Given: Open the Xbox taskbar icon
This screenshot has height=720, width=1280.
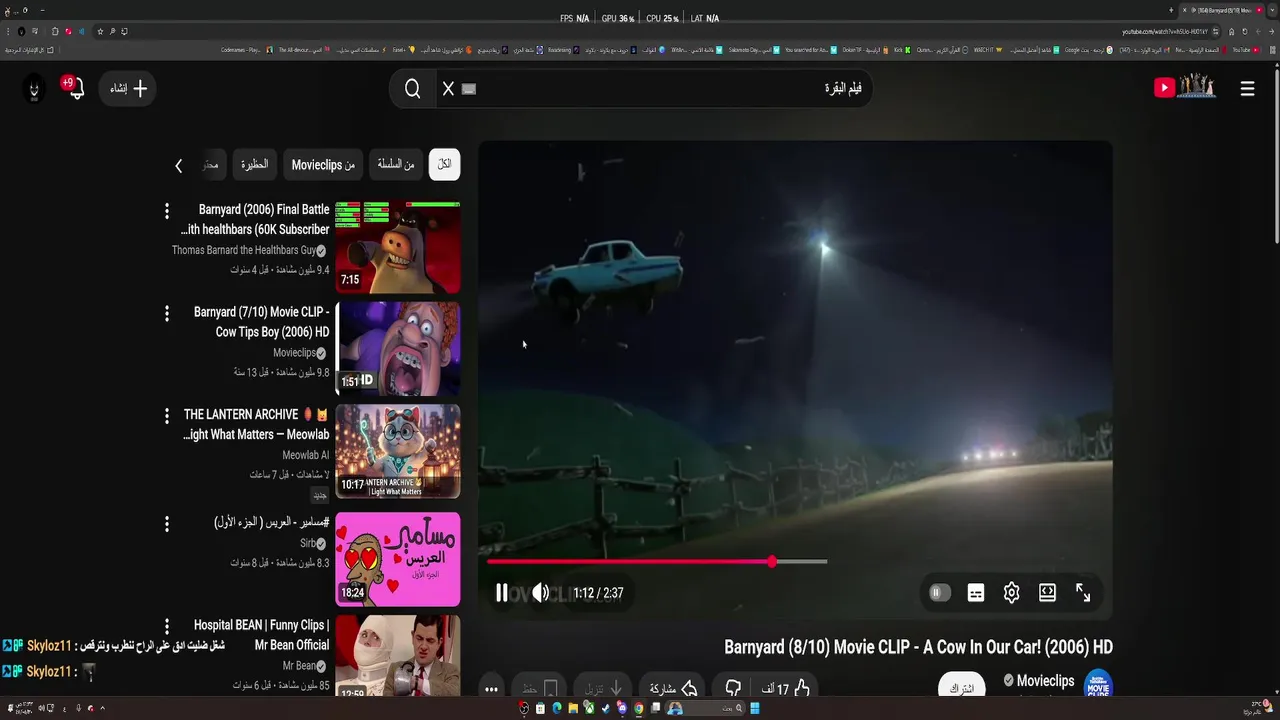Looking at the screenshot, I should pyautogui.click(x=589, y=708).
